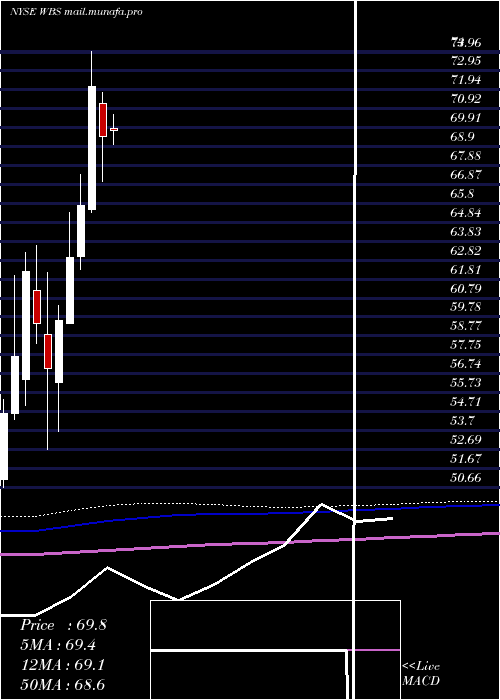Click the 57.75 price axis label
Screen dimensions: 500x700
tap(466, 345)
